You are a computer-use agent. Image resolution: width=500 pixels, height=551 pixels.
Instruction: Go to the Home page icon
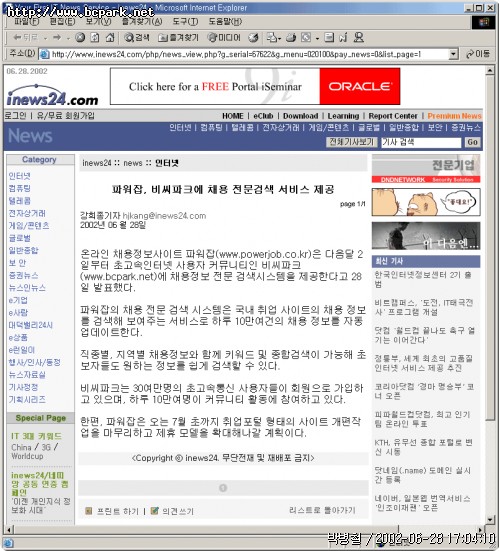pyautogui.click(x=110, y=37)
